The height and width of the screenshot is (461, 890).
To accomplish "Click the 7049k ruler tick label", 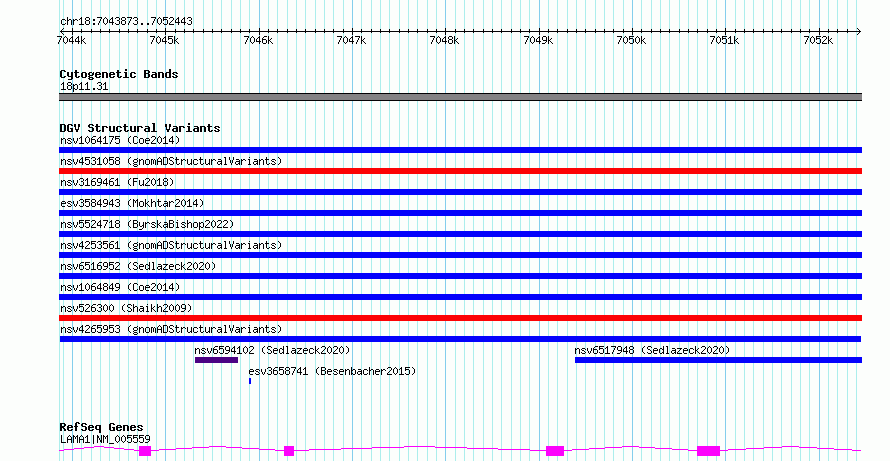I will pos(538,40).
